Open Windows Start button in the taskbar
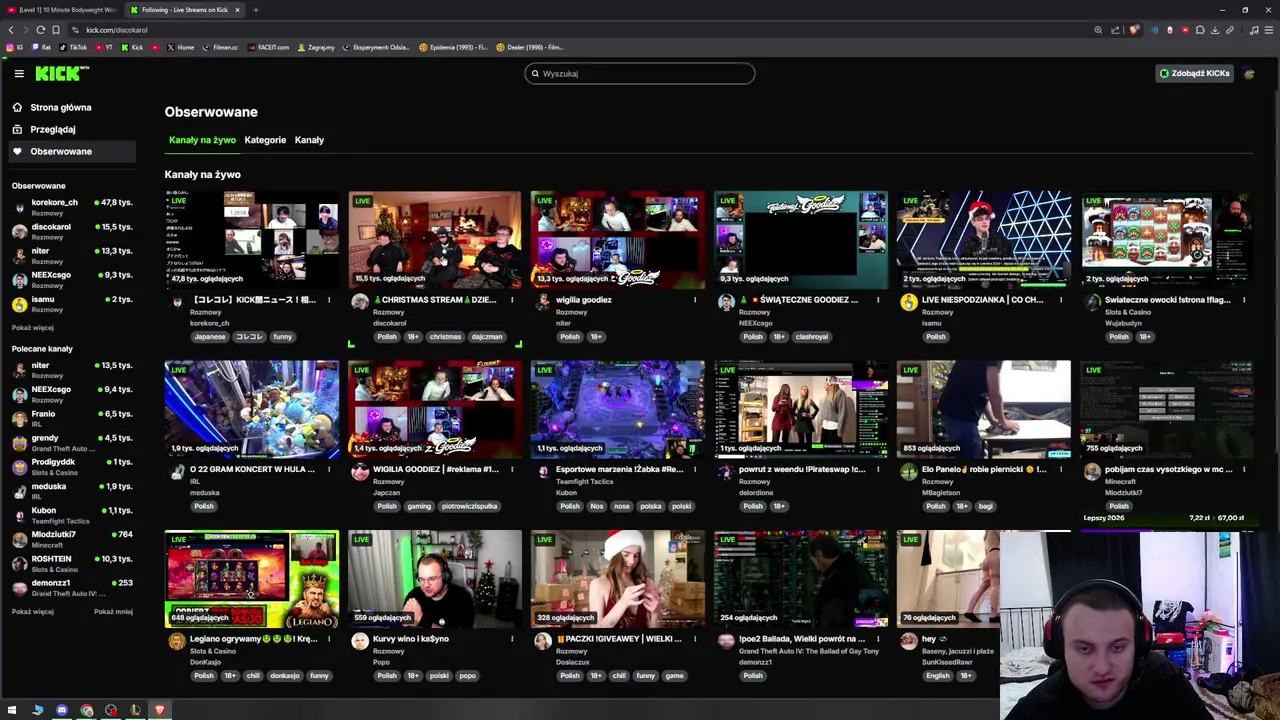The height and width of the screenshot is (720, 1280). (x=12, y=710)
